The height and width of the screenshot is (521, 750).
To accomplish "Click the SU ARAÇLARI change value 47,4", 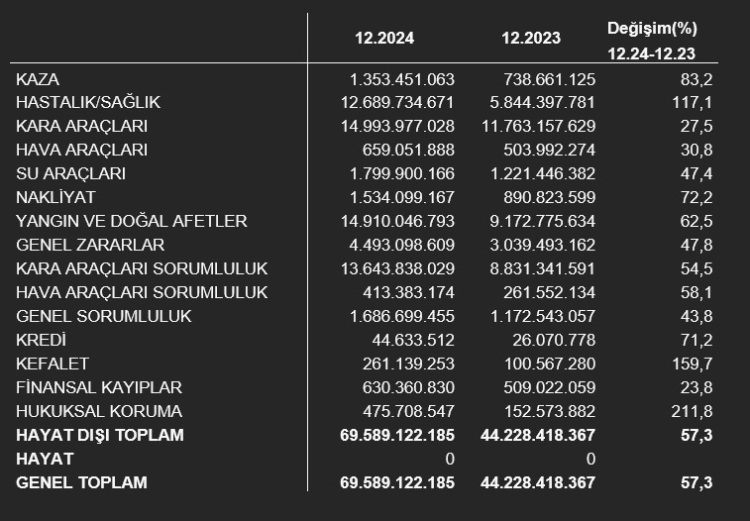I will [x=696, y=174].
